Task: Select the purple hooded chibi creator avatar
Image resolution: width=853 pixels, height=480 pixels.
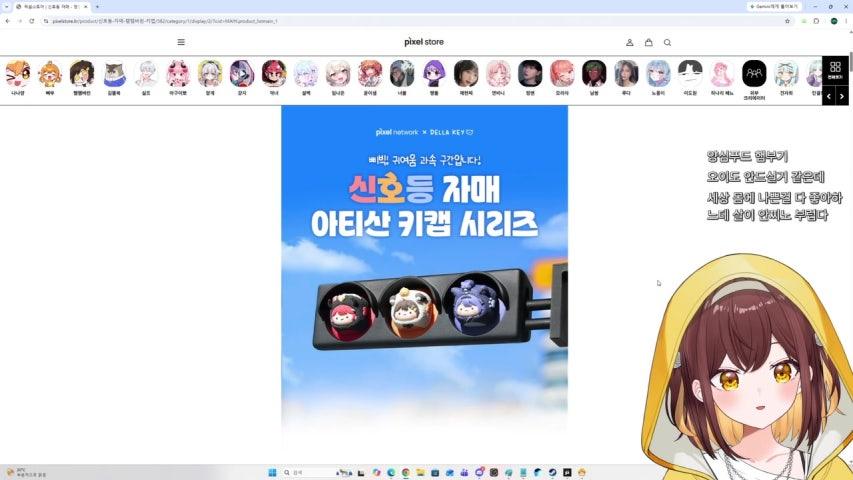Action: pos(434,73)
